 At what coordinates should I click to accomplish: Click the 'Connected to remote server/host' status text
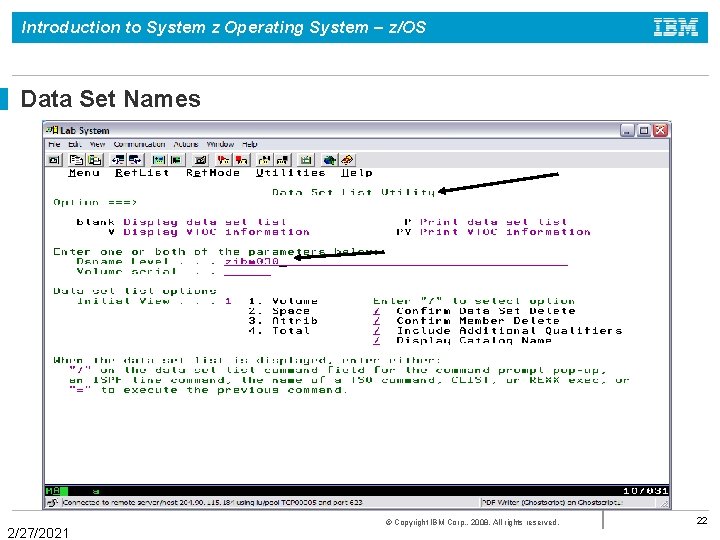(213, 502)
